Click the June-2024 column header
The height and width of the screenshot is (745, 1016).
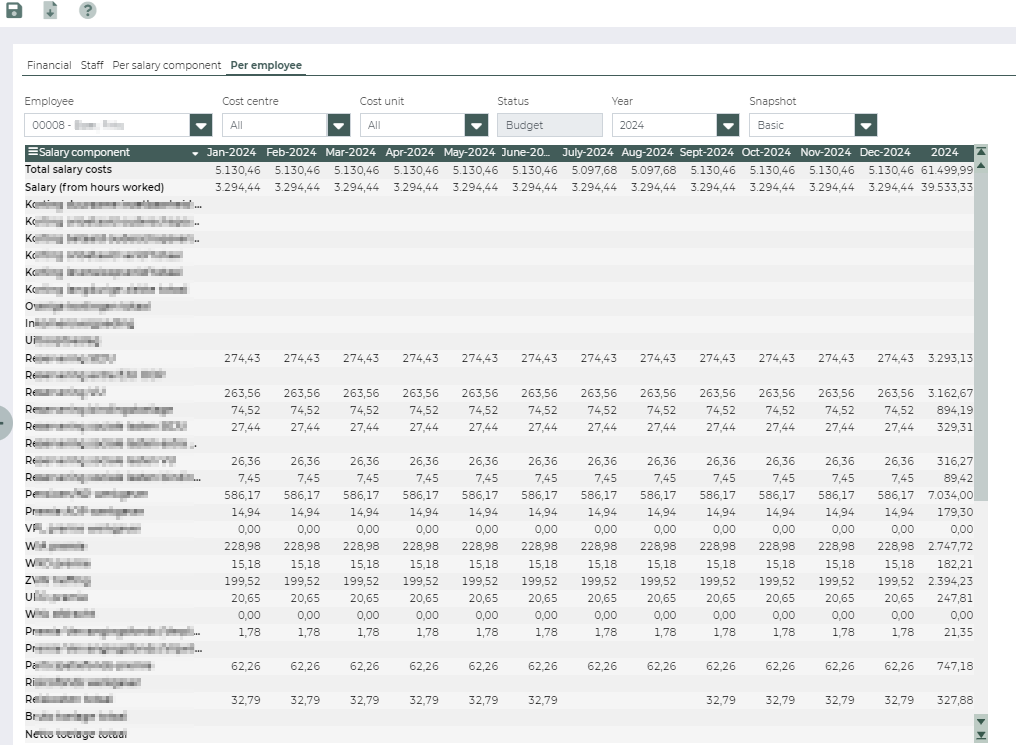[525, 152]
